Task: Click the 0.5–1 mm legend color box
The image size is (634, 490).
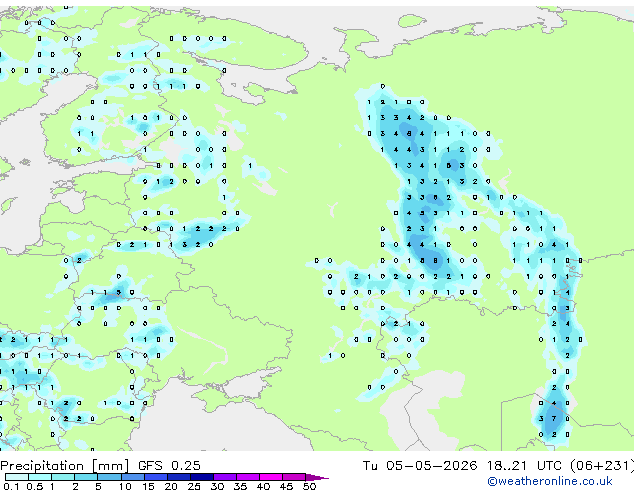Action: 40,477
